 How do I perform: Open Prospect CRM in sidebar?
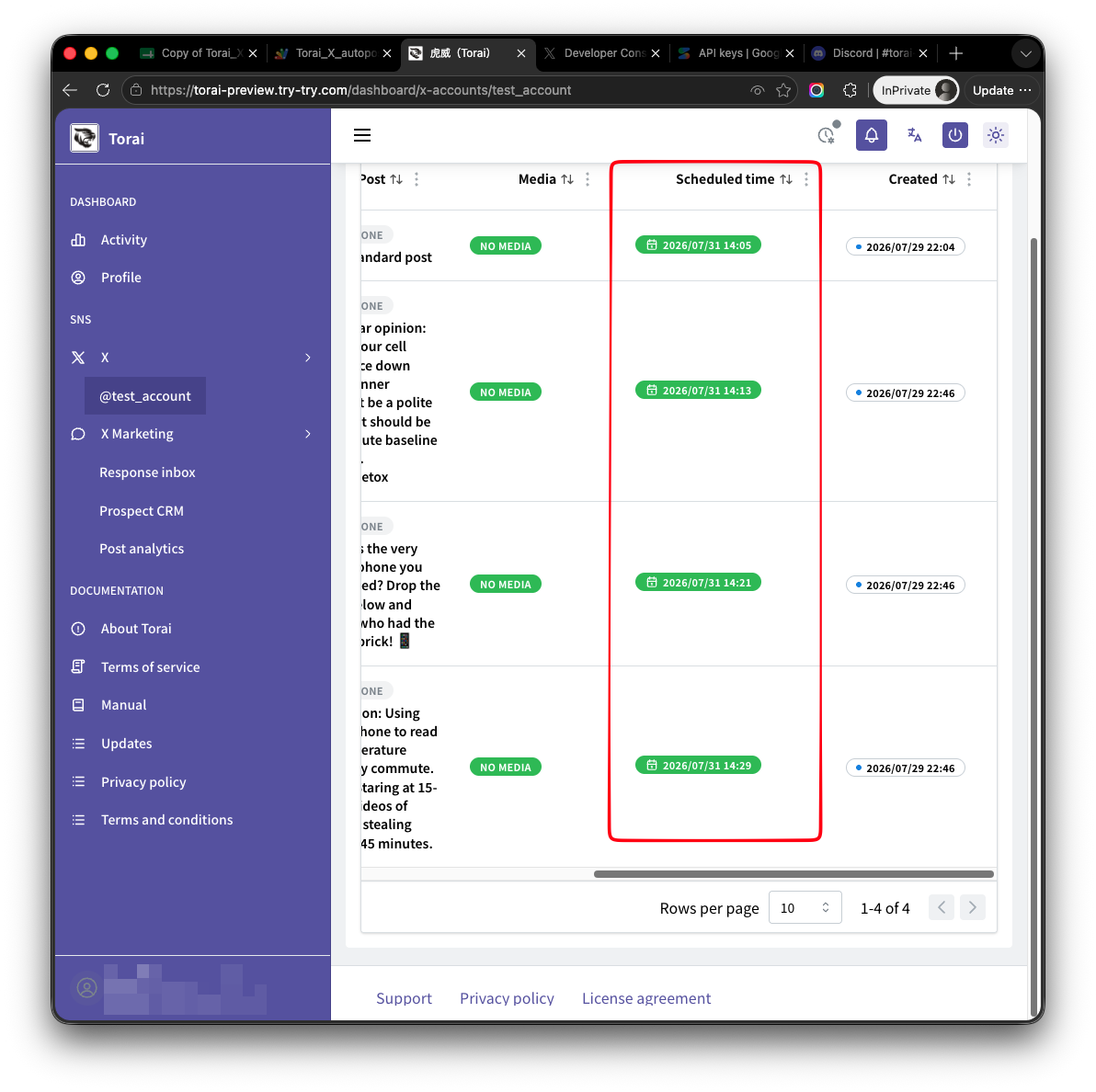click(x=142, y=511)
